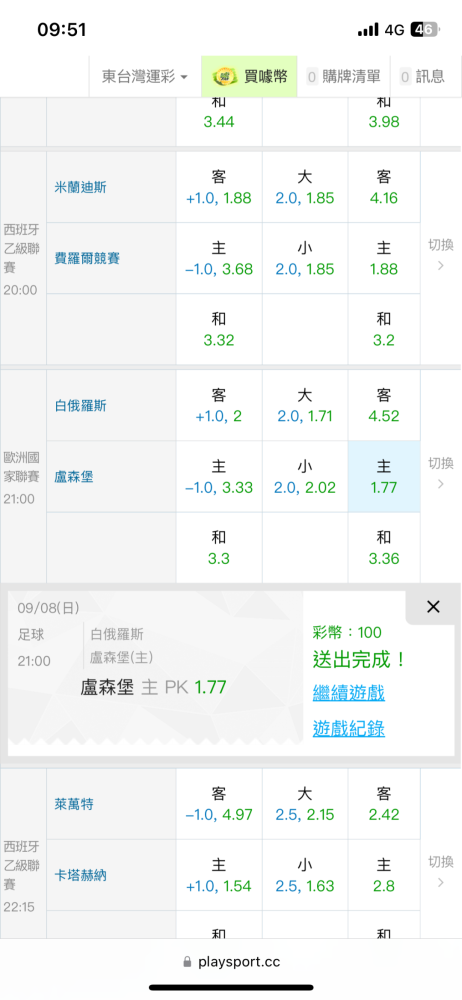The height and width of the screenshot is (1000, 462).
Task: Expand 切換 for the 萊萬特 match
Action: (x=440, y=872)
